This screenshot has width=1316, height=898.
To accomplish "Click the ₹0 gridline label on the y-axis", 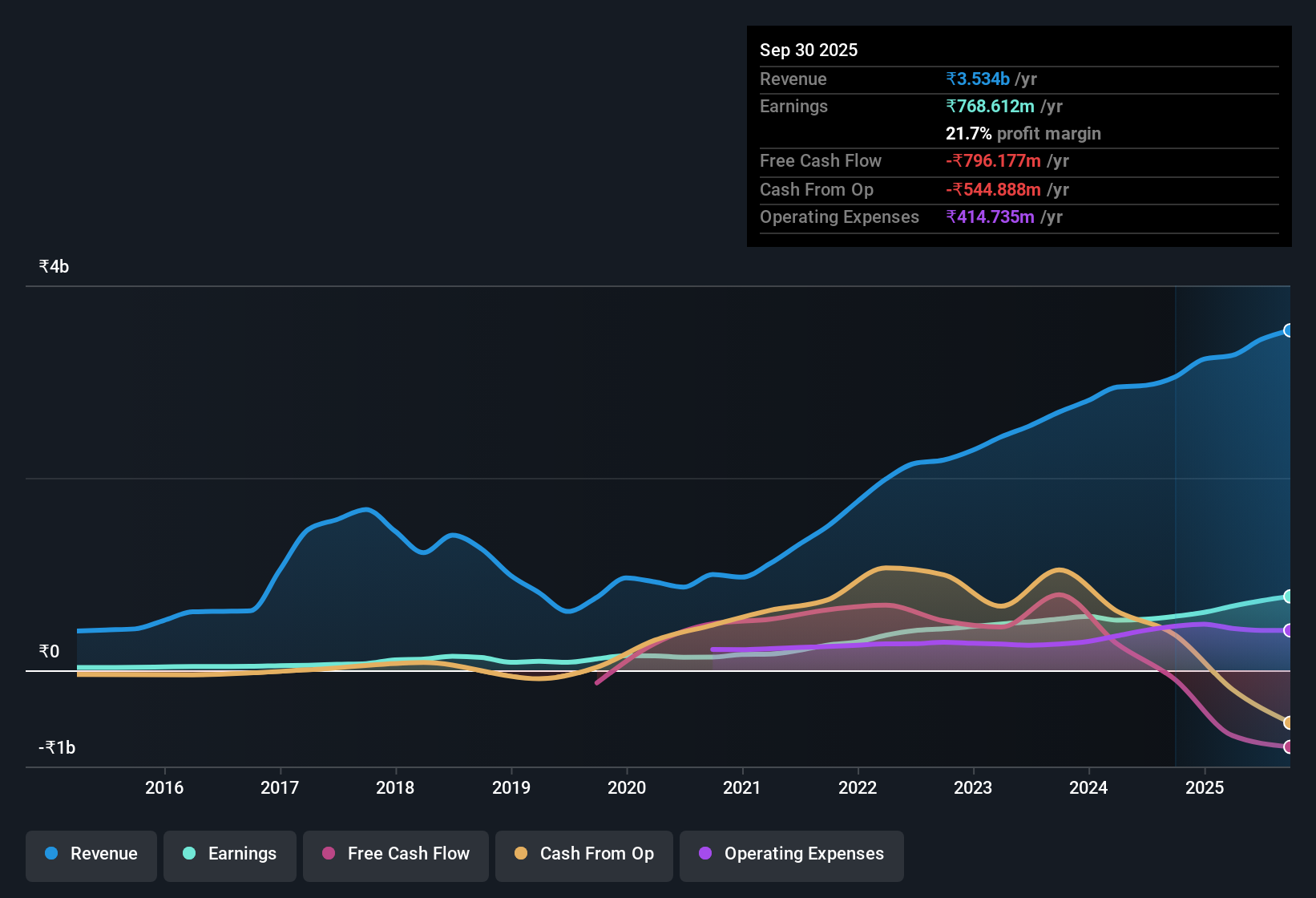I will point(47,651).
